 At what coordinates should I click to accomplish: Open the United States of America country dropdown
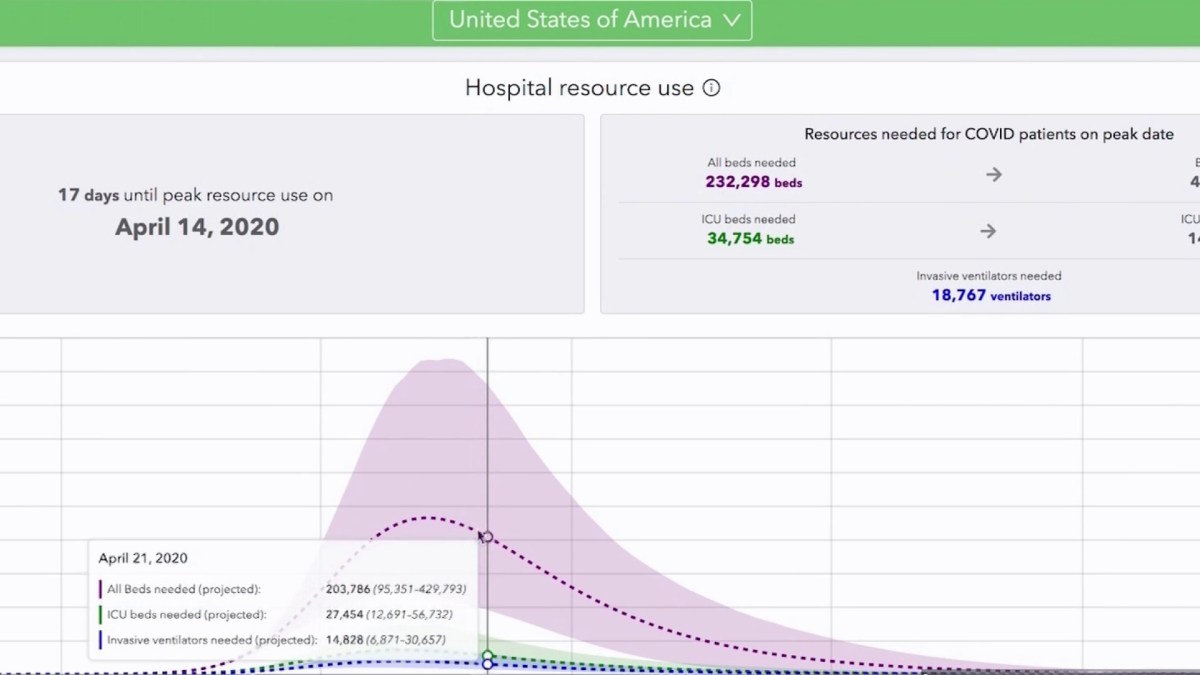591,20
